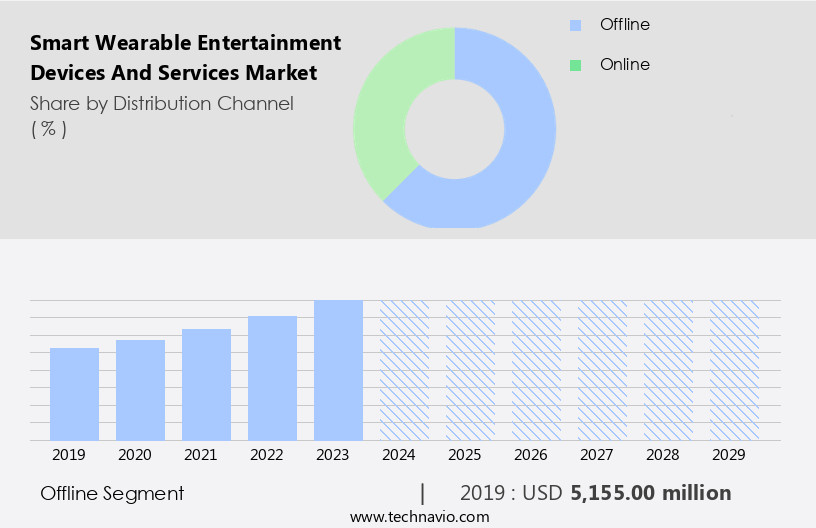The height and width of the screenshot is (528, 816).
Task: Click the Online legend color swatch
Action: point(575,65)
